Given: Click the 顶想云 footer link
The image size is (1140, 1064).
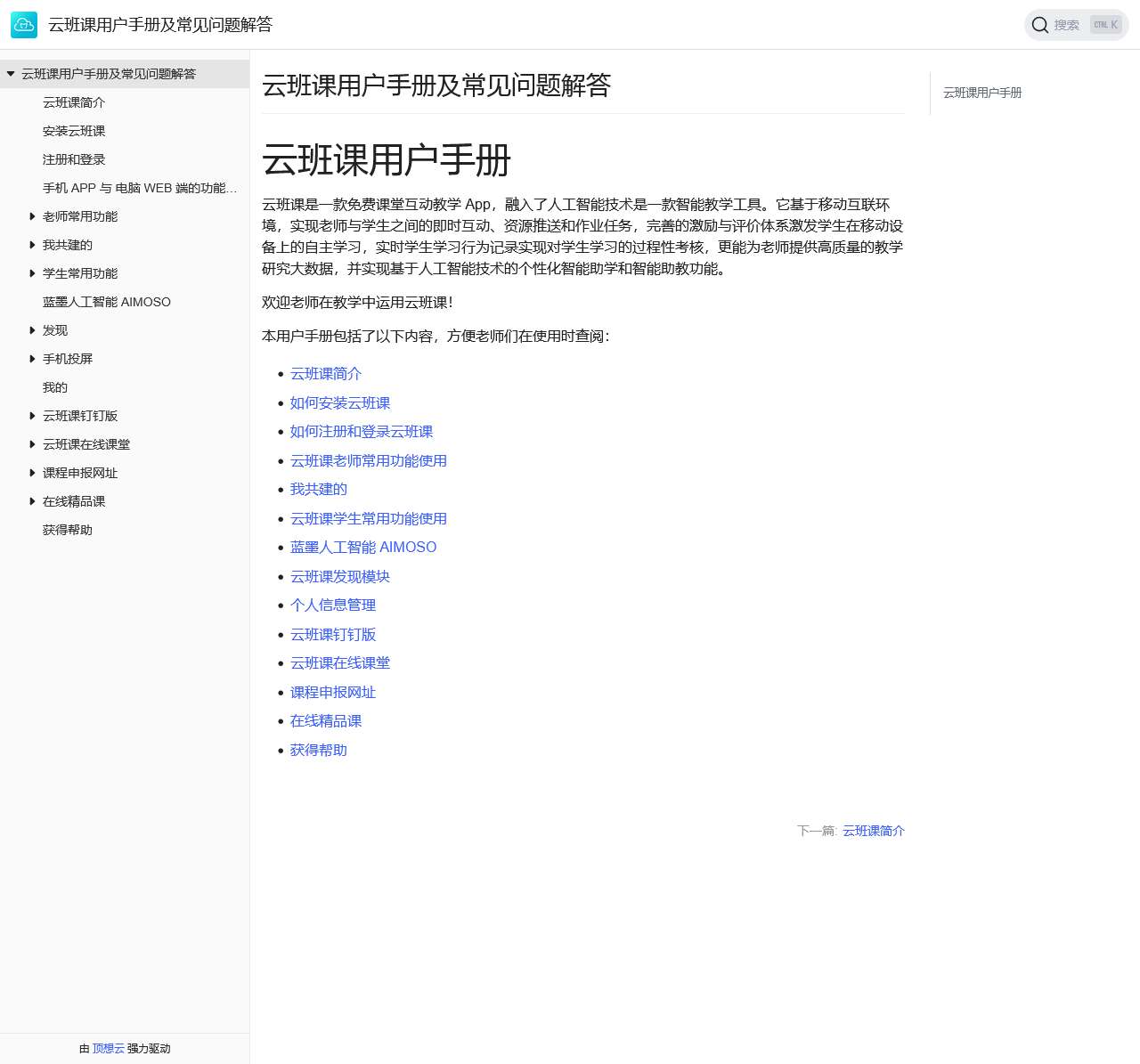Looking at the screenshot, I should tap(109, 1049).
